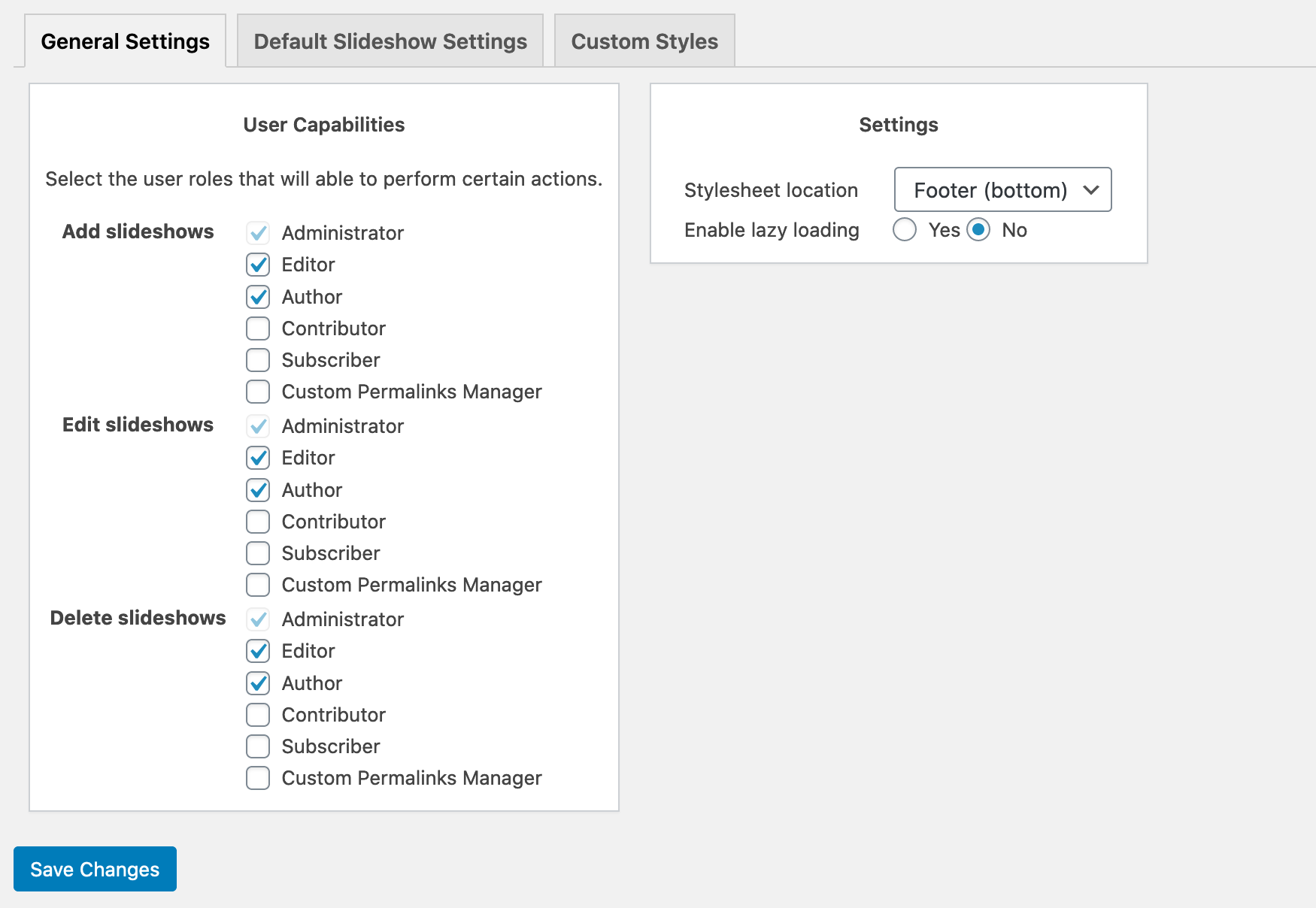Click the Save Changes button
Screen dimensions: 1316x908
(95, 869)
